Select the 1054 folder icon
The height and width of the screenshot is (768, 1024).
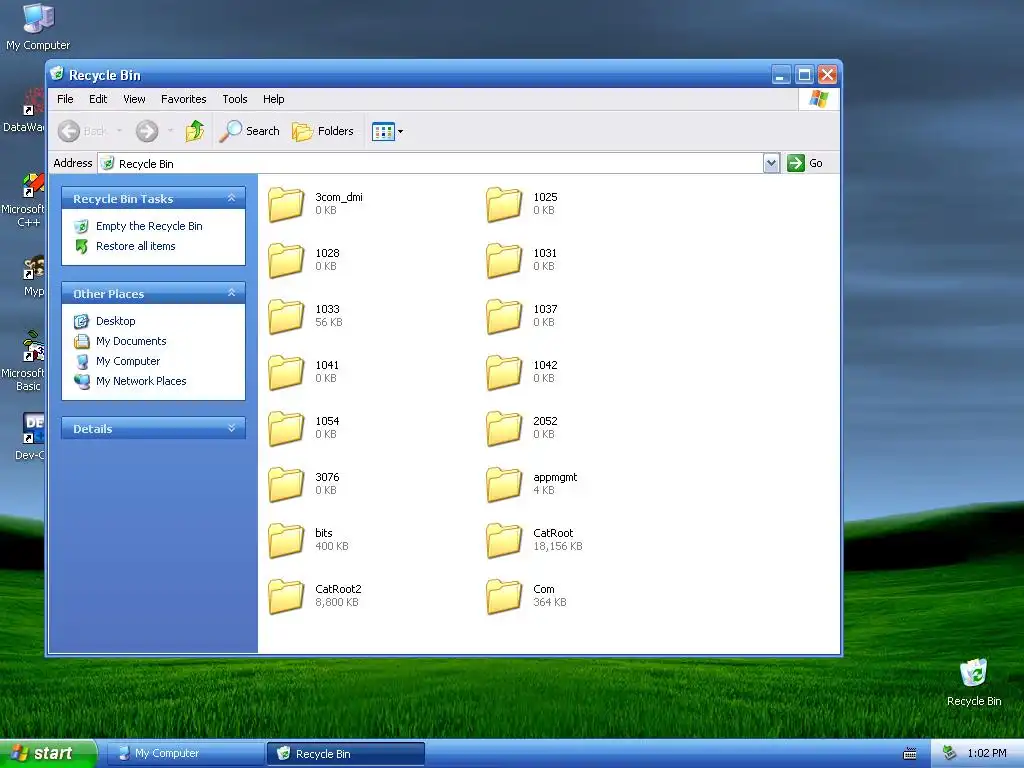click(286, 428)
